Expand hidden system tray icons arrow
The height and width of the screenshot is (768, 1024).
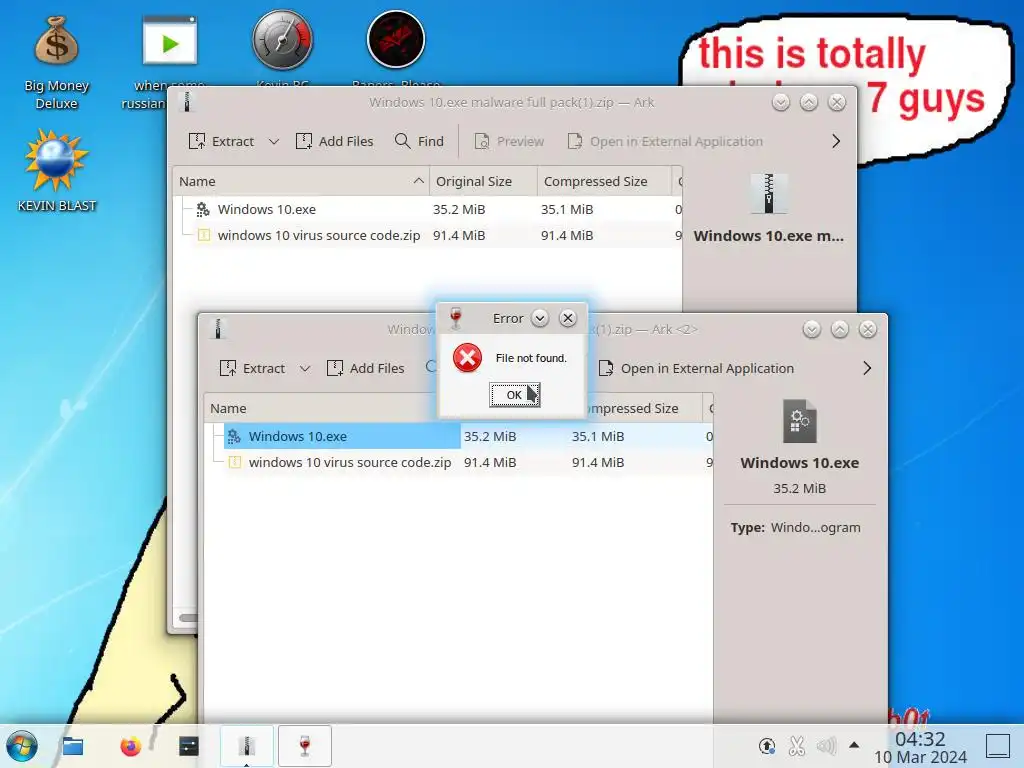pos(854,744)
